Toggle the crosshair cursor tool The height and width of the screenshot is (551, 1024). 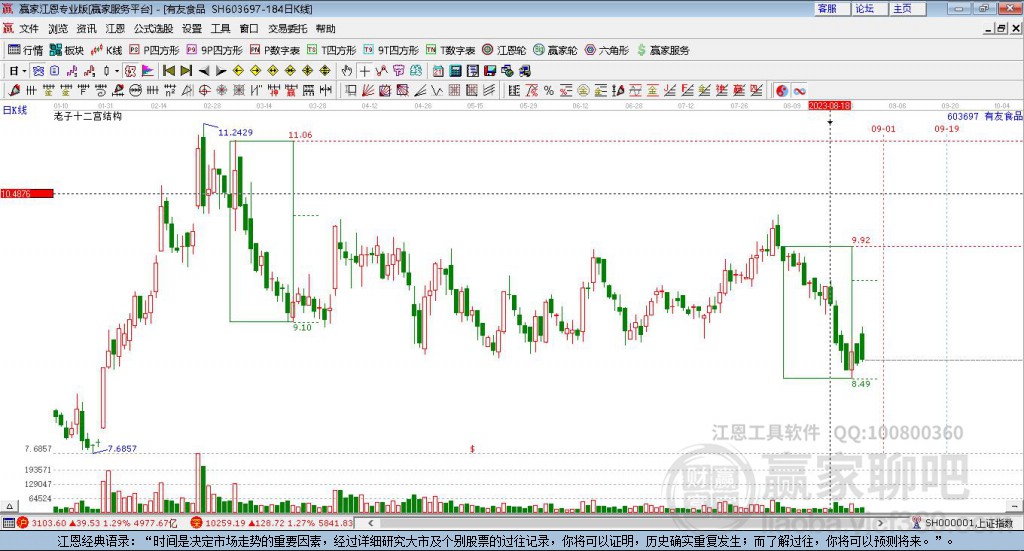pos(364,71)
